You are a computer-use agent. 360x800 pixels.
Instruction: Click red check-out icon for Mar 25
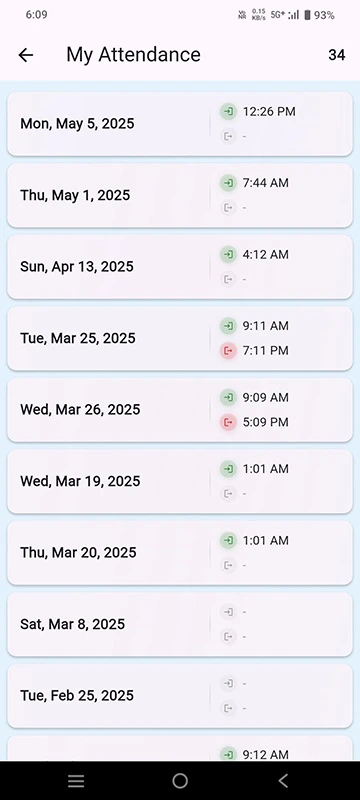[228, 351]
